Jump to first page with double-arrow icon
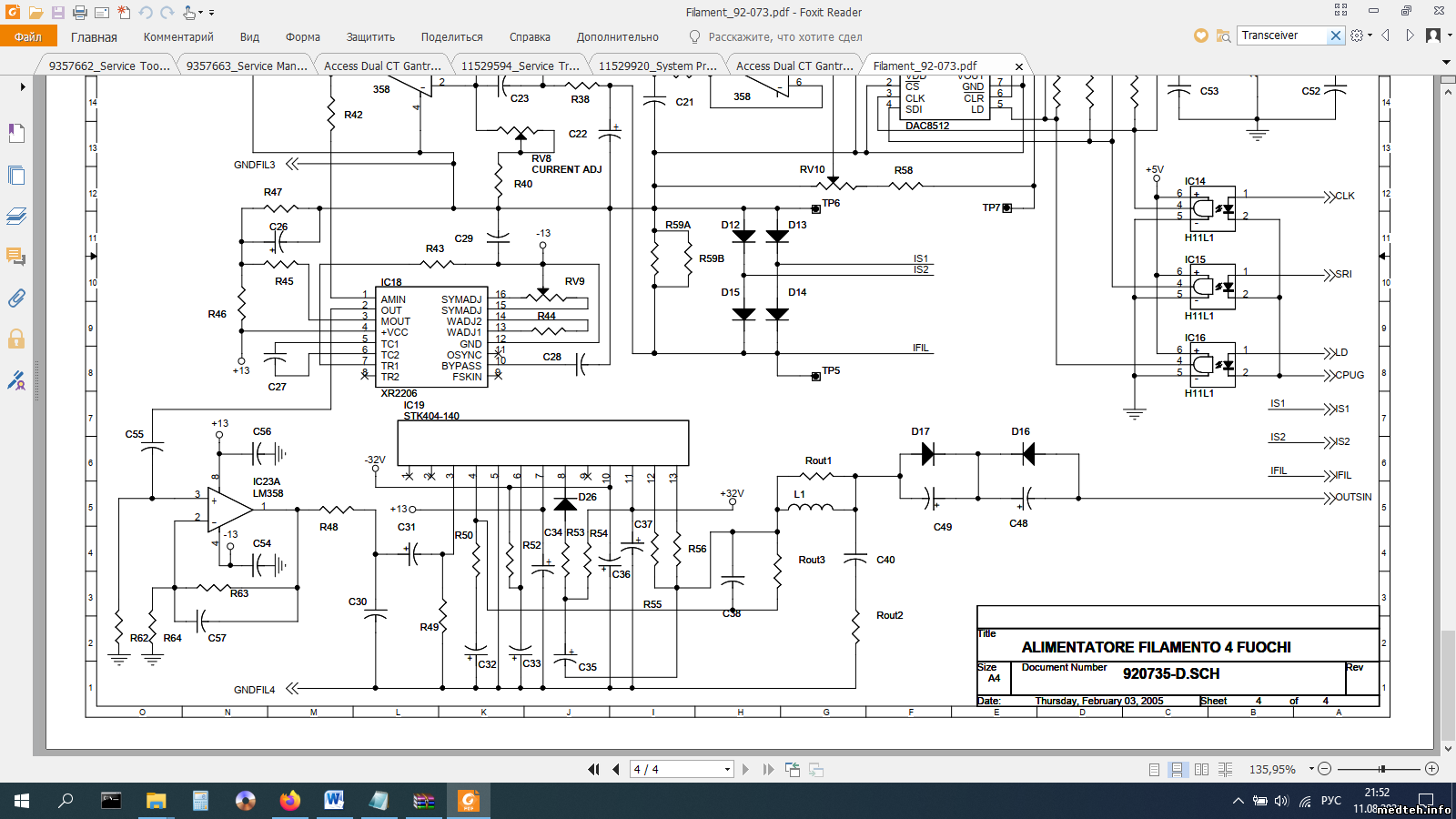This screenshot has width=1456, height=819. click(593, 770)
